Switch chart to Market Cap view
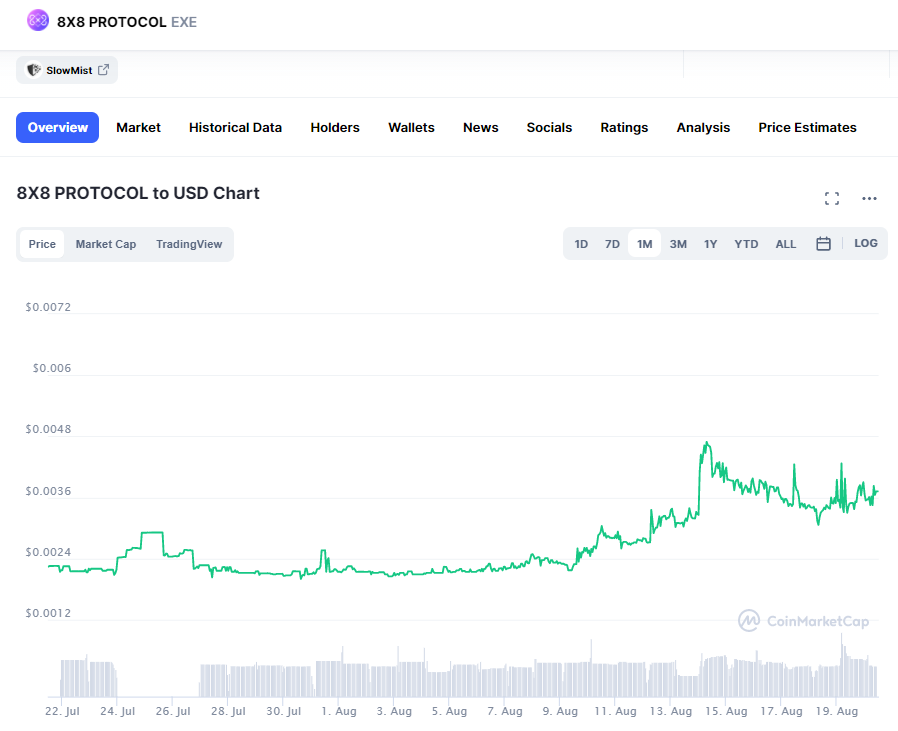Screen dimensions: 898x731 tap(106, 244)
